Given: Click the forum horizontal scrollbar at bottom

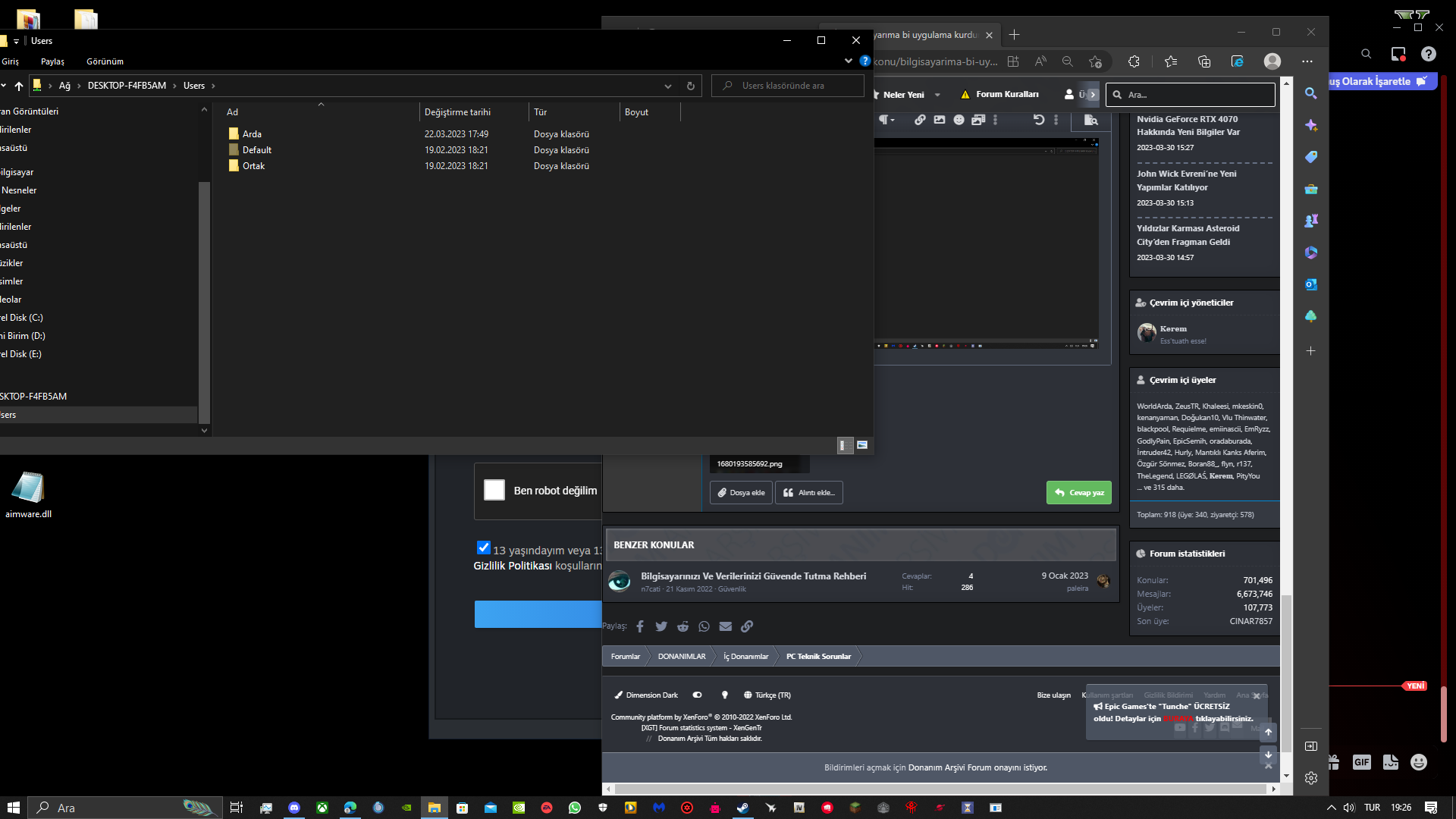Looking at the screenshot, I should tap(940, 789).
